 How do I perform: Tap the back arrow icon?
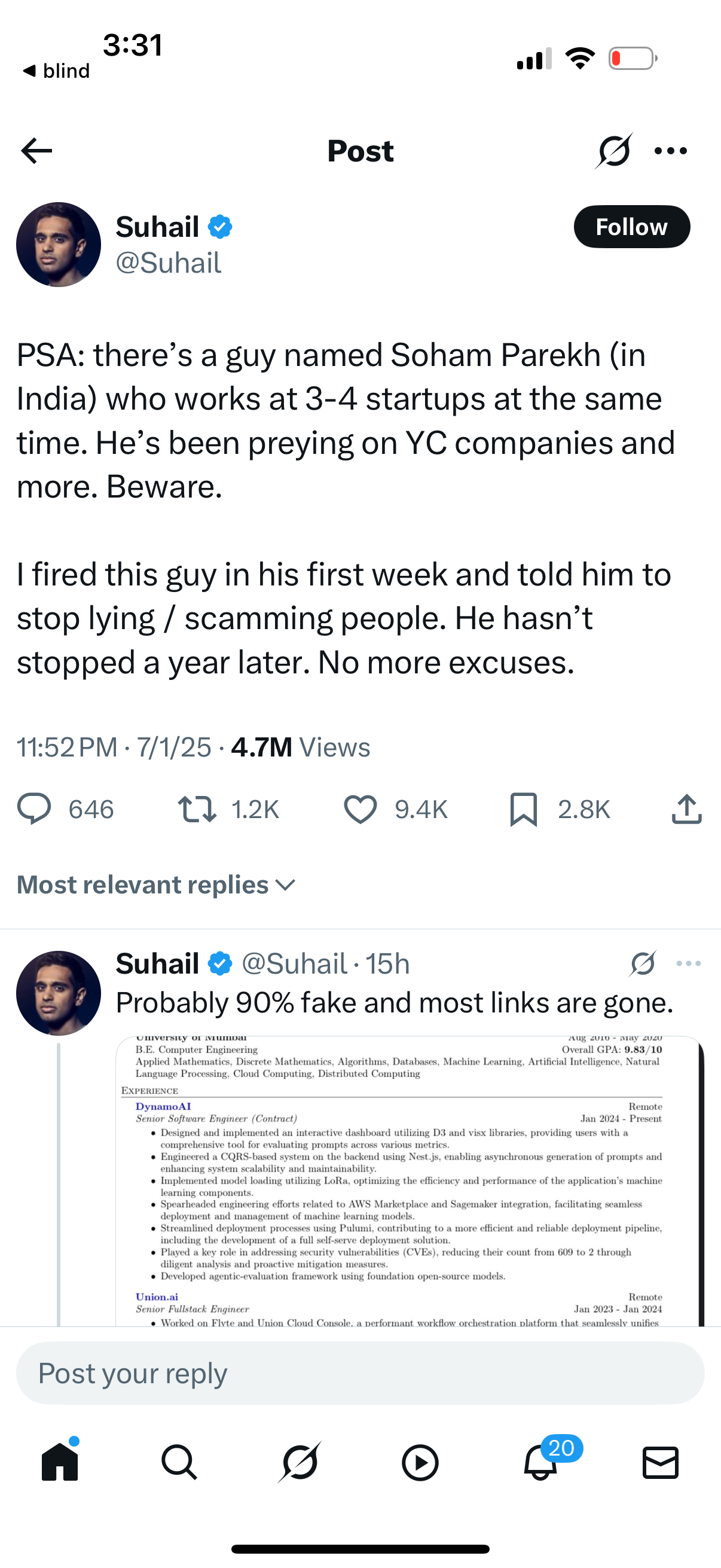coord(36,151)
